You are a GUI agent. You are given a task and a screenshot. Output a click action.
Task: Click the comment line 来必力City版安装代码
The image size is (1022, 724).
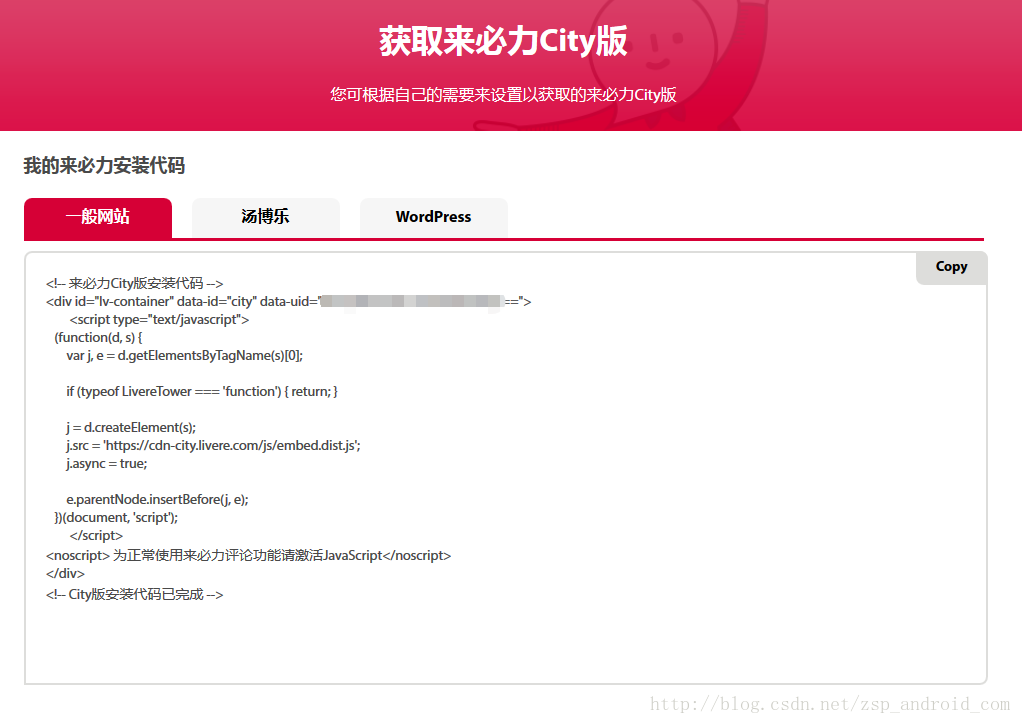[135, 283]
